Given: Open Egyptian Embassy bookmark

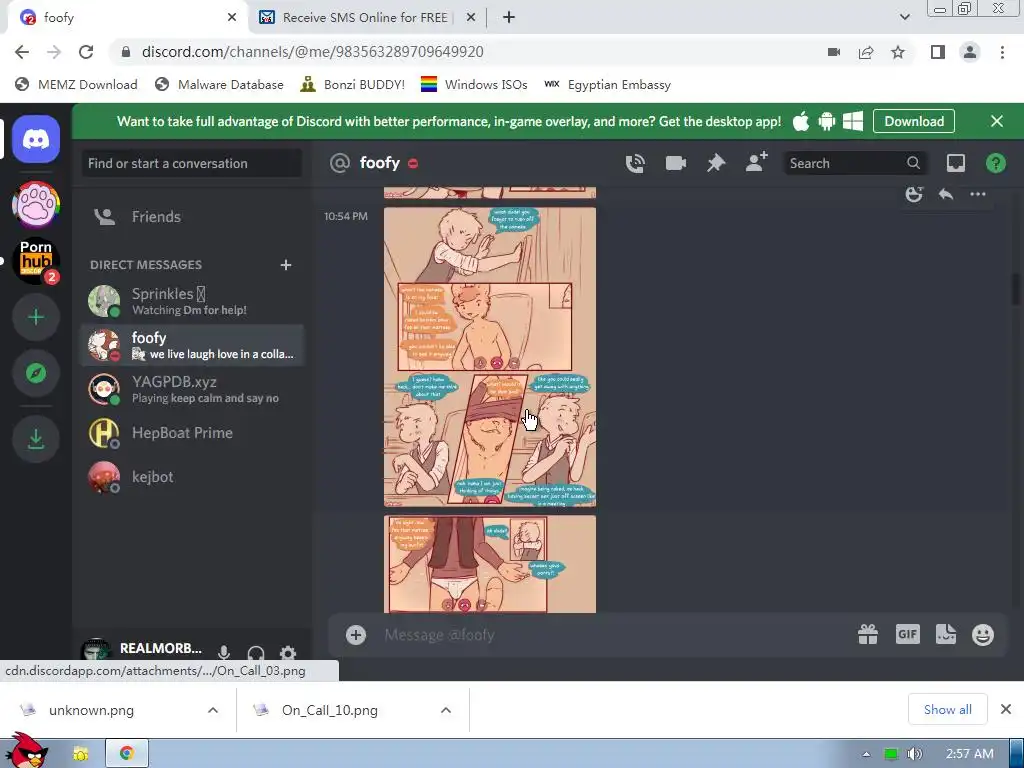Looking at the screenshot, I should point(607,84).
